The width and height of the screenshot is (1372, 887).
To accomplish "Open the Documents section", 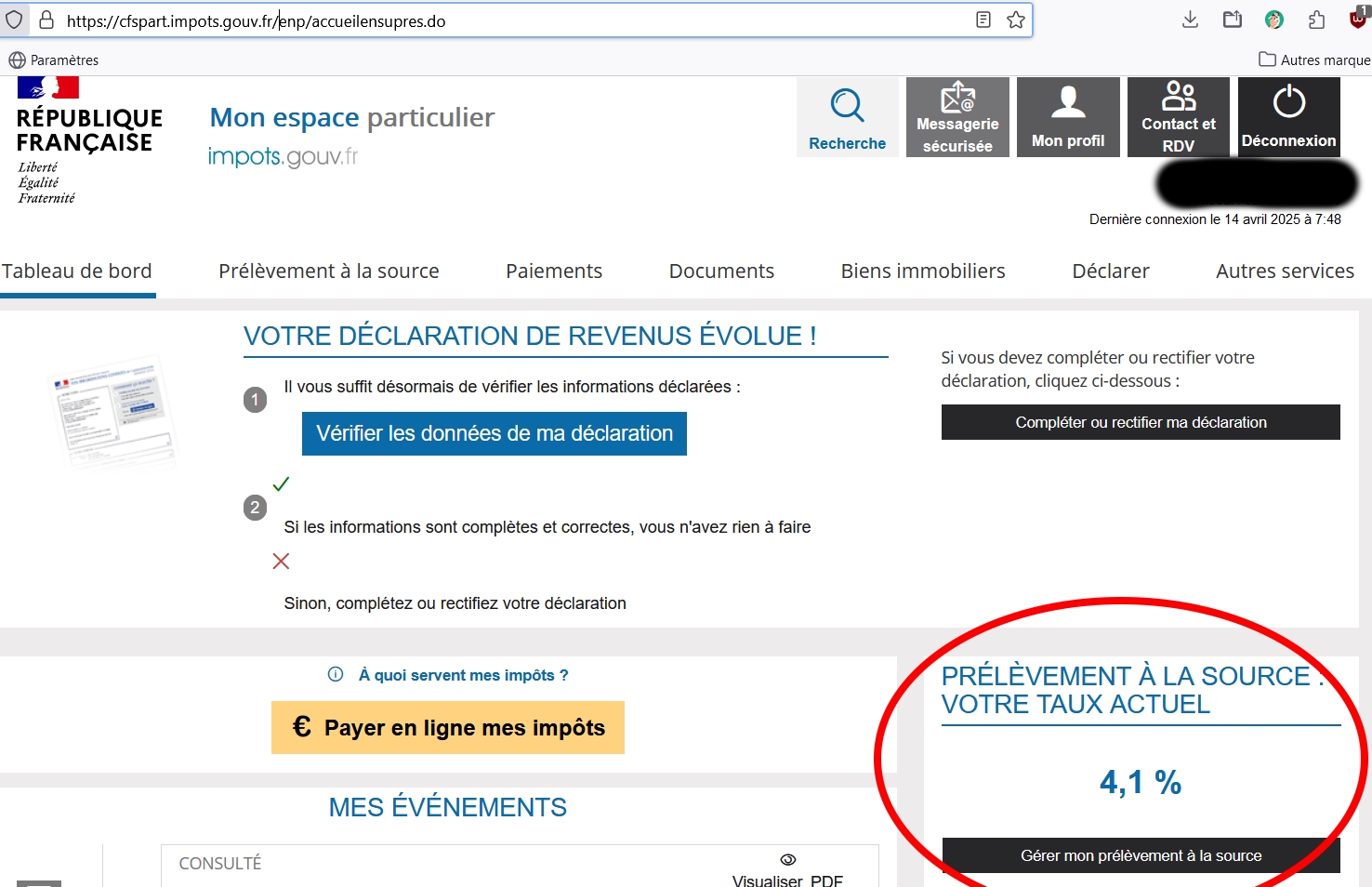I will coord(721,271).
